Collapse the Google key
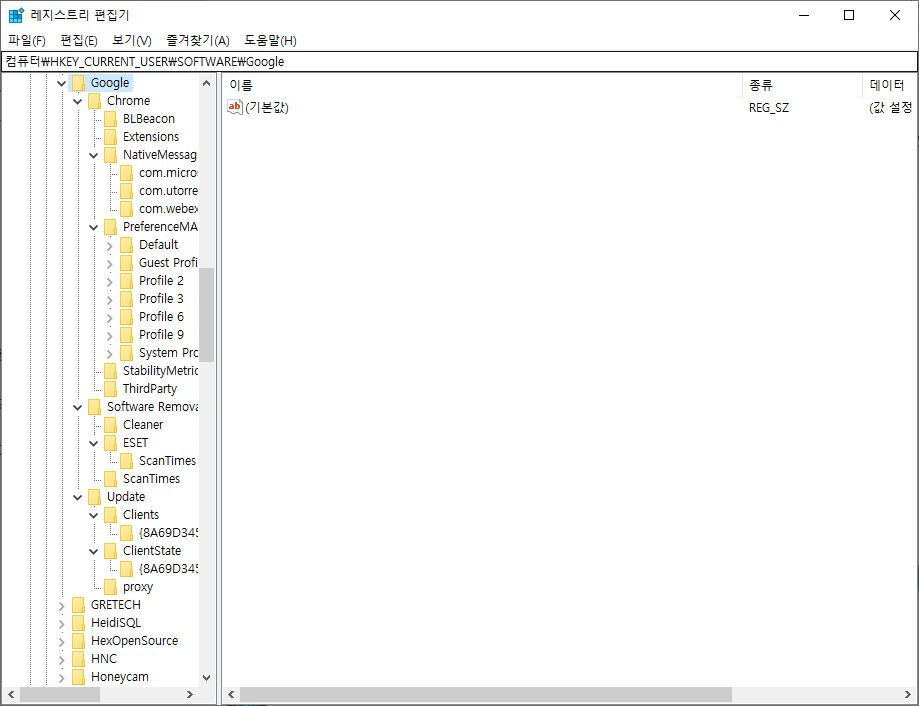 point(62,83)
